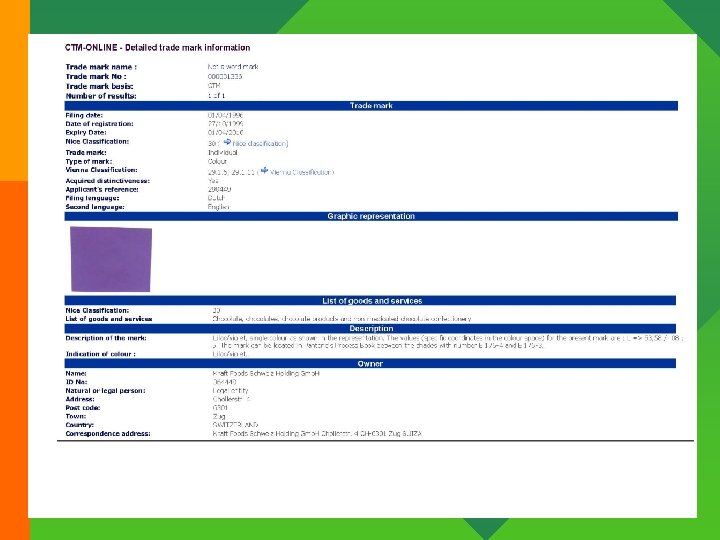Click the 'Number of results:' label
The image size is (720, 540).
[x=101, y=96]
